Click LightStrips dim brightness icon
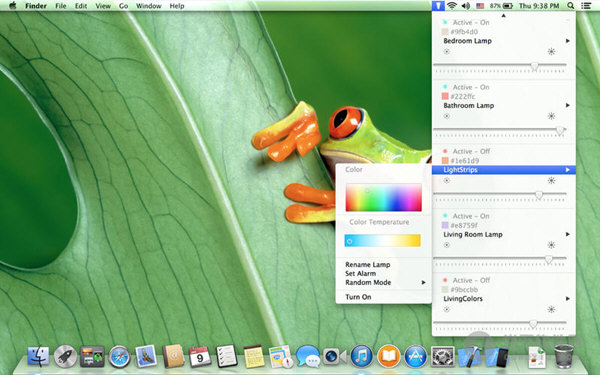Screen dimensions: 600x375 pos(447,181)
